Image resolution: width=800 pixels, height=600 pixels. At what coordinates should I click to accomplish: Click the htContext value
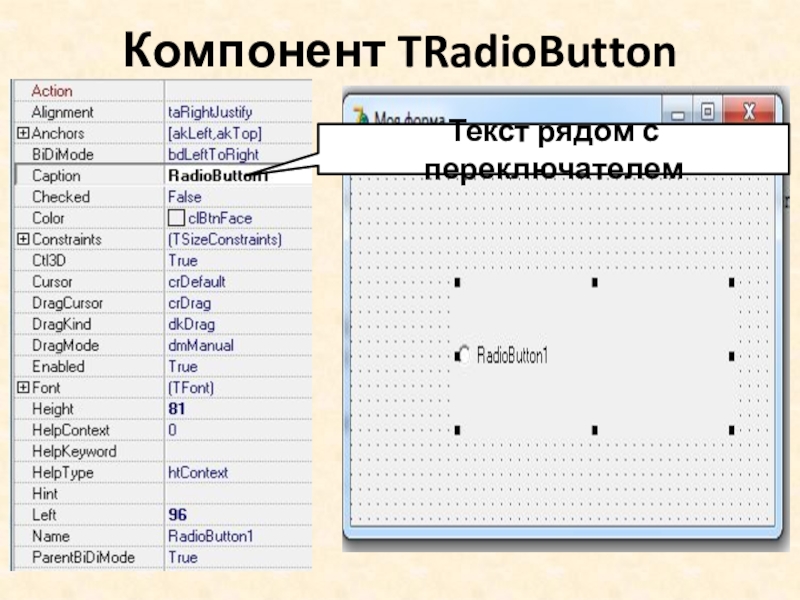click(x=198, y=473)
